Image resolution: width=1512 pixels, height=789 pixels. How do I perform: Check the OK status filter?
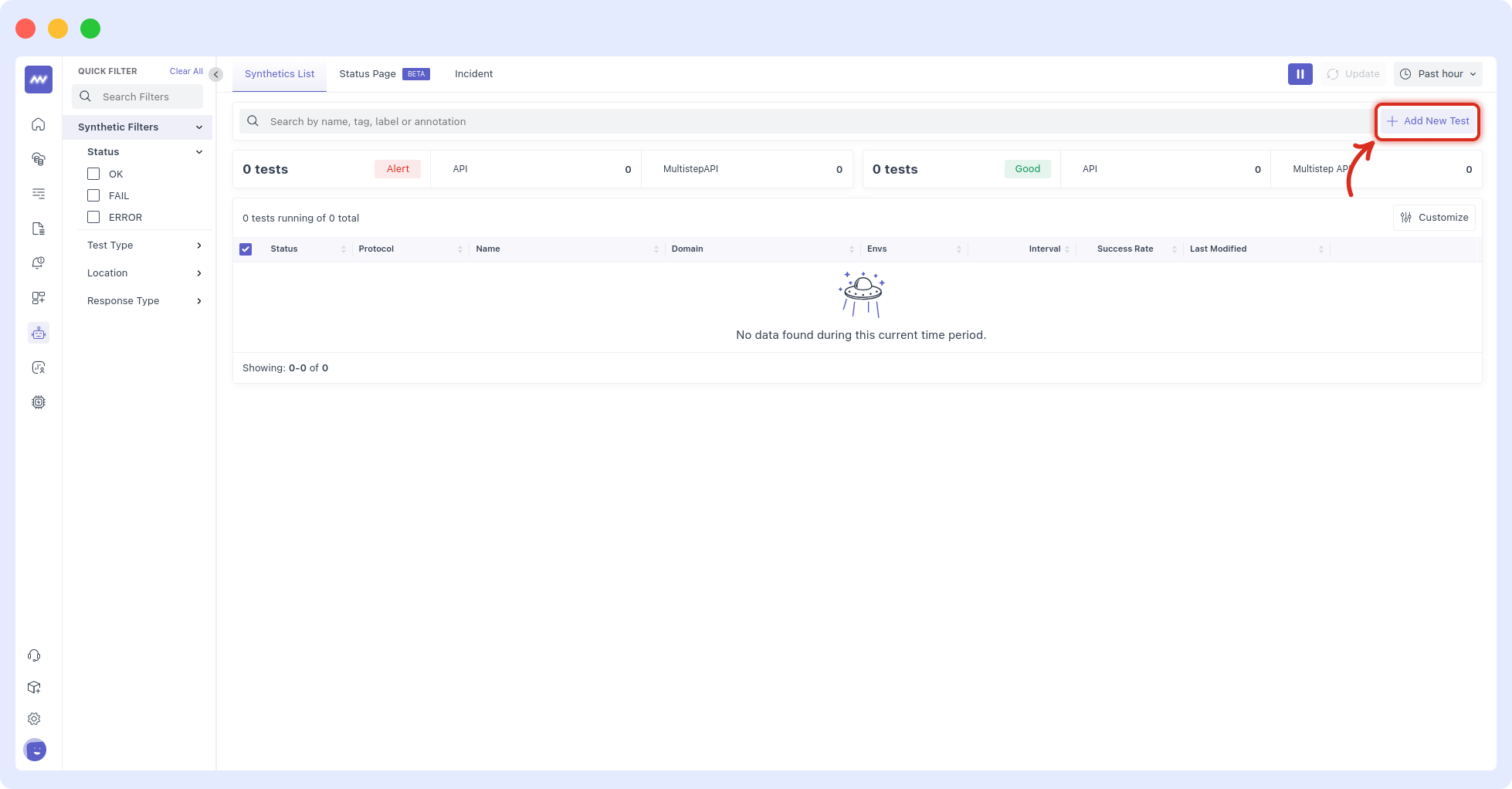click(93, 174)
